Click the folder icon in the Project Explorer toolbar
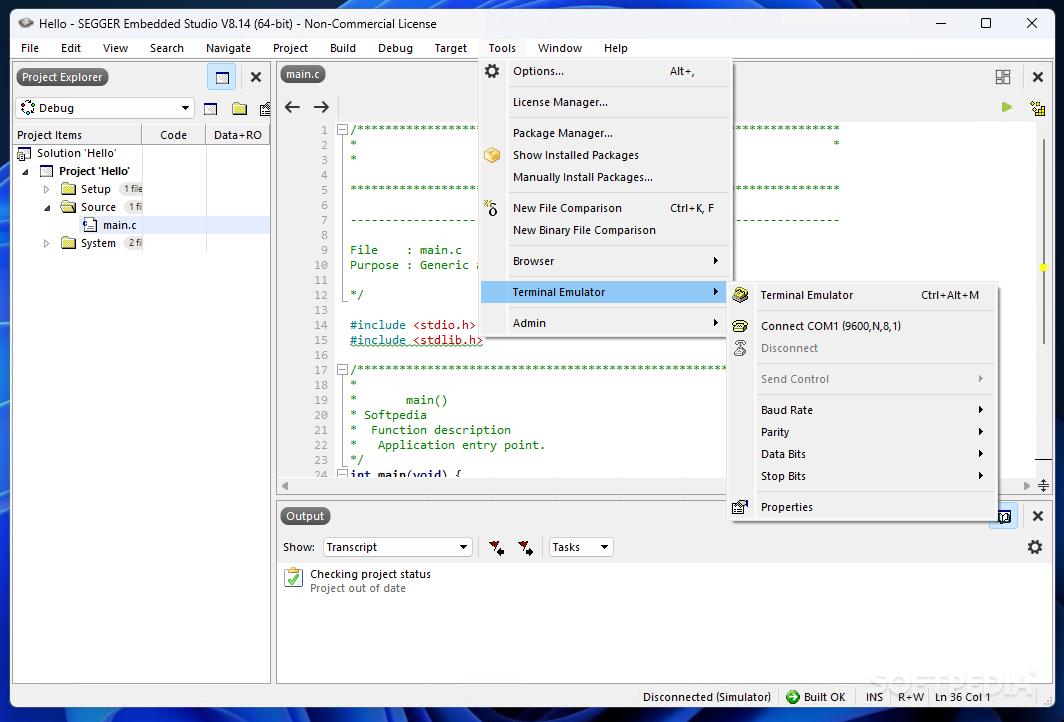The width and height of the screenshot is (1064, 722). point(239,109)
